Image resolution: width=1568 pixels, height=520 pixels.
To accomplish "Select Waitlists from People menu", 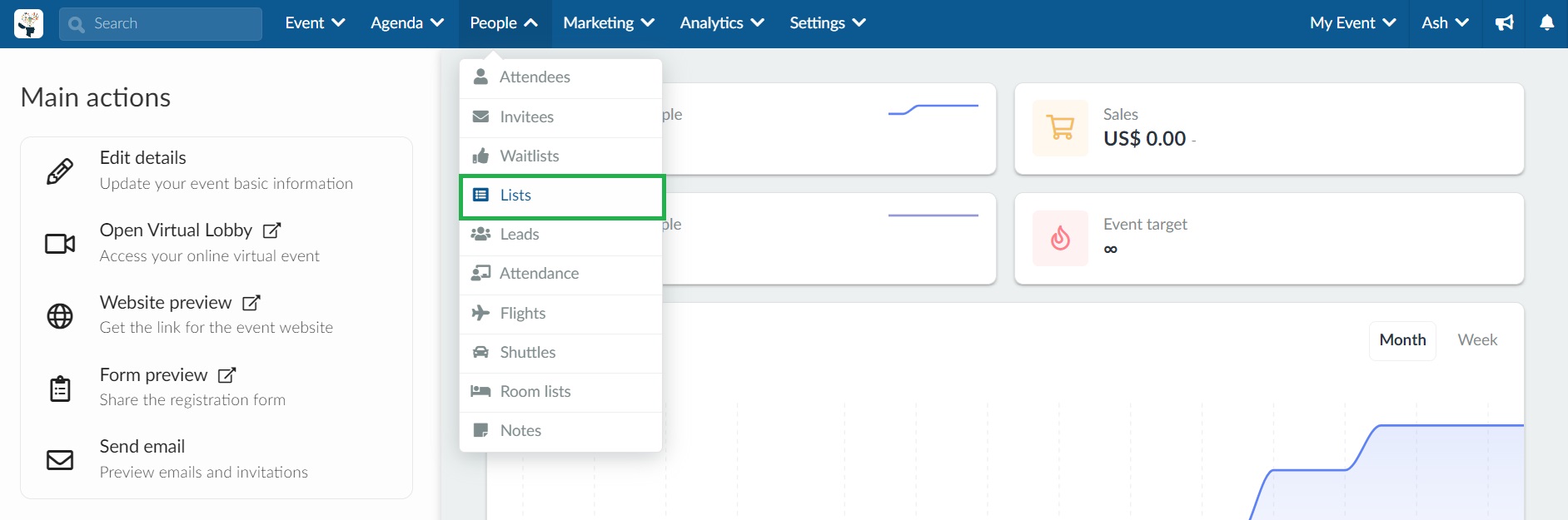I will 560,156.
